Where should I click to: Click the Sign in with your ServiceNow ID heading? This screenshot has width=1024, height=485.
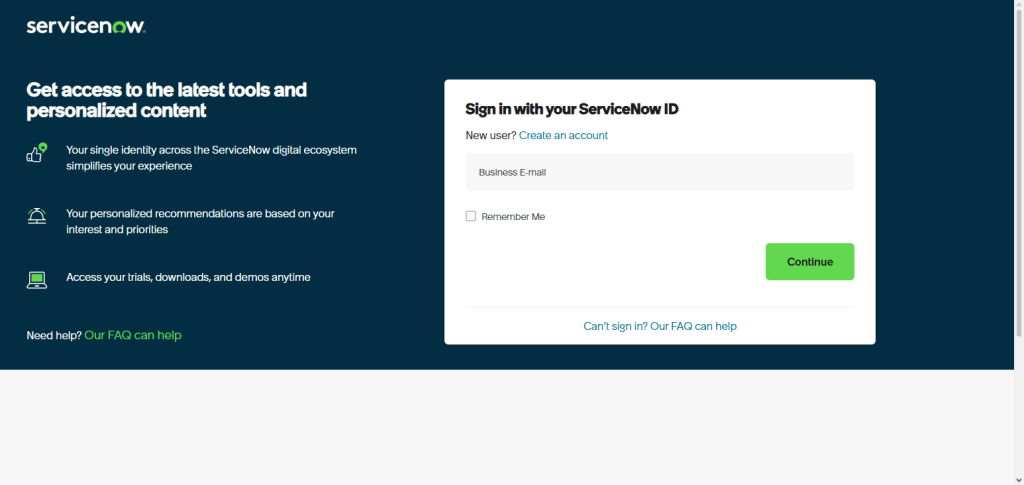tap(572, 109)
